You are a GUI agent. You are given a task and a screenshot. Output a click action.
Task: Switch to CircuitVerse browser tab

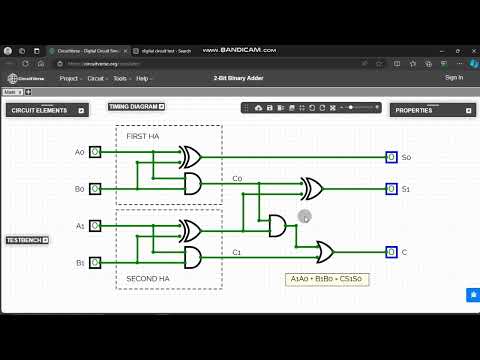click(88, 51)
